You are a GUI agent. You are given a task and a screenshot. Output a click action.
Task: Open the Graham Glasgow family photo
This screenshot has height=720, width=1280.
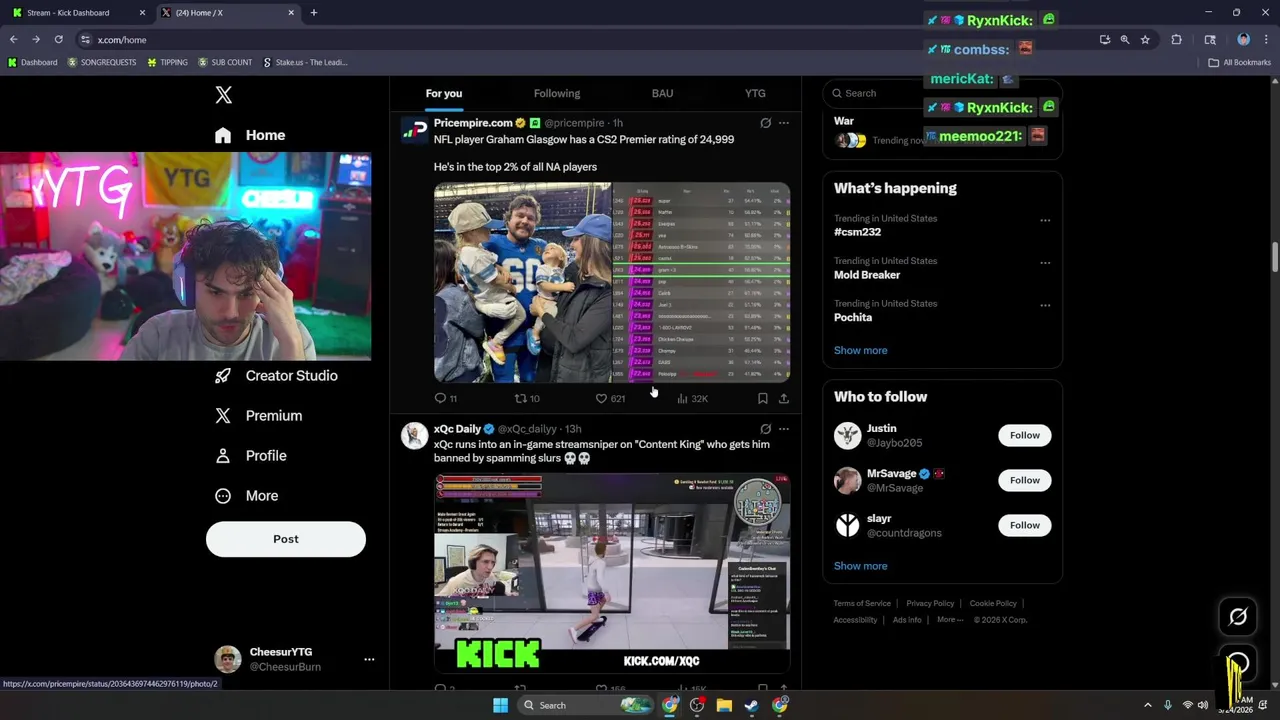pyautogui.click(x=522, y=282)
